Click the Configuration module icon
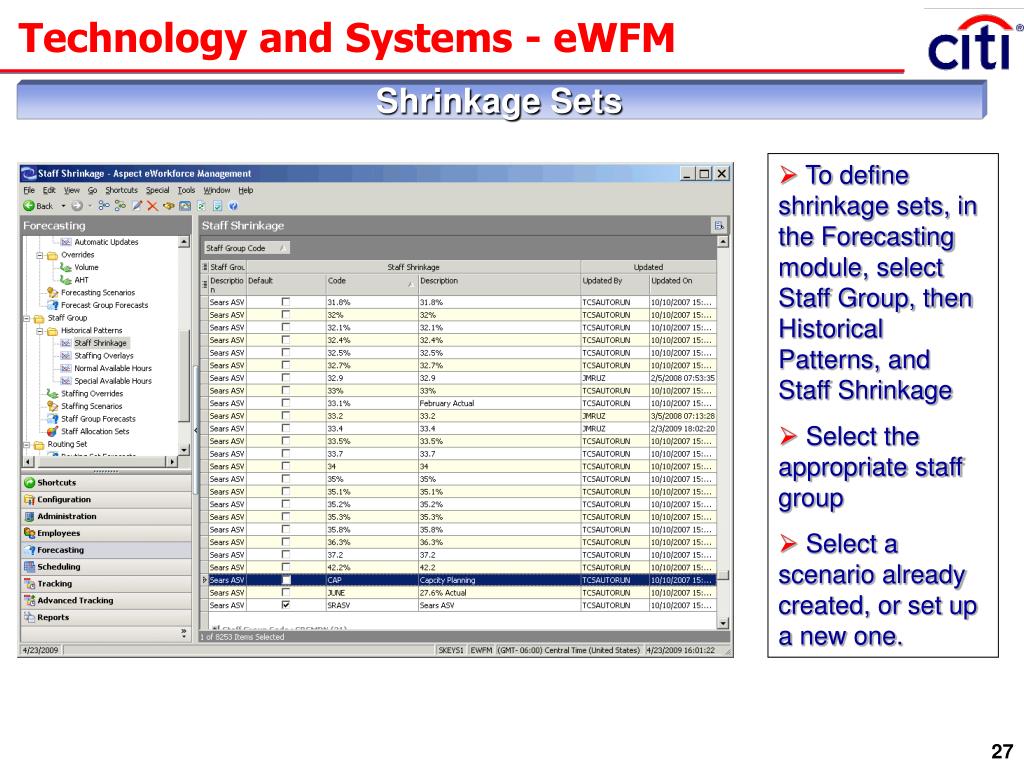The width and height of the screenshot is (1024, 768). click(29, 500)
